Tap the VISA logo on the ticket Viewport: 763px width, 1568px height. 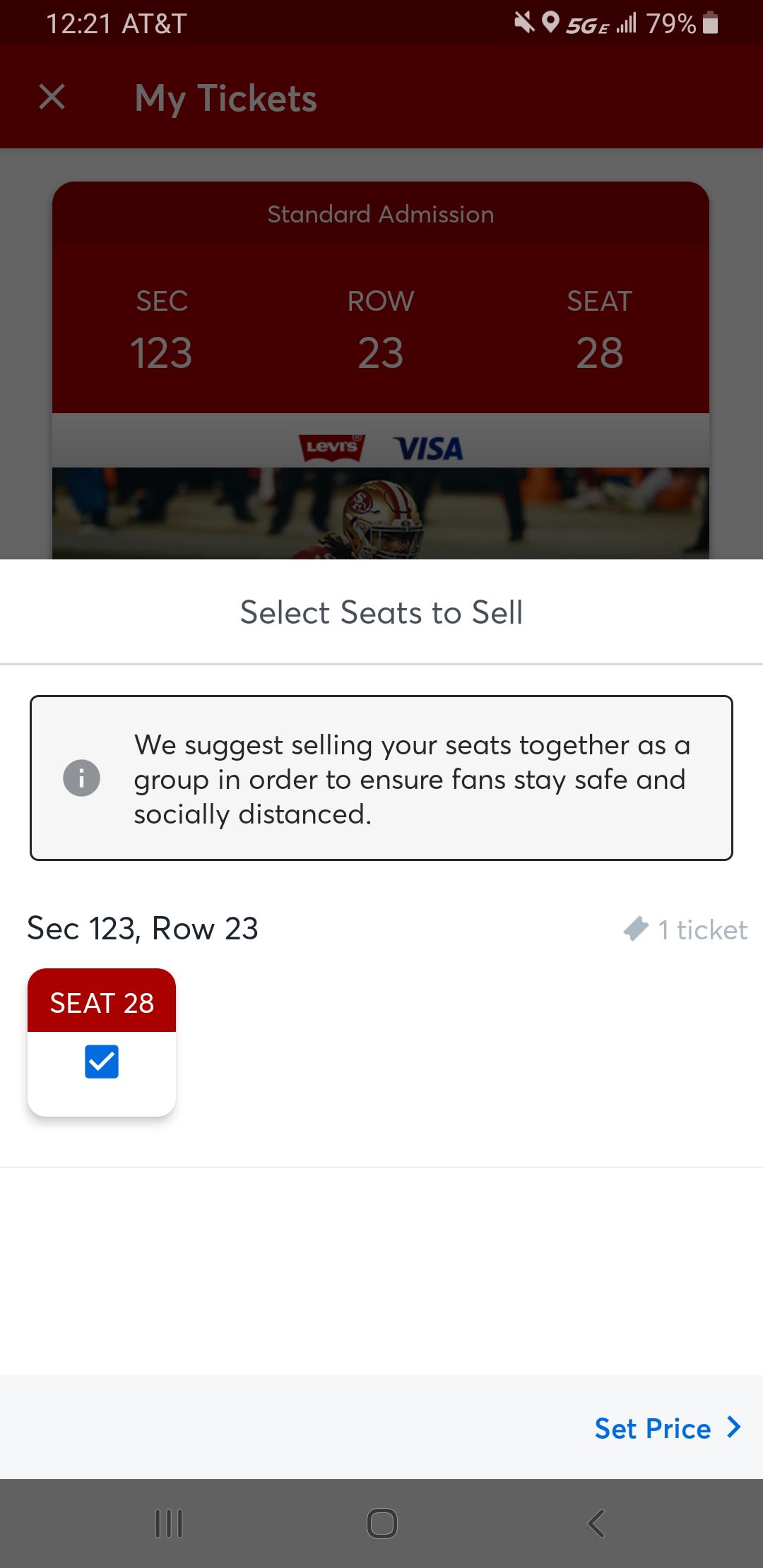pyautogui.click(x=429, y=449)
